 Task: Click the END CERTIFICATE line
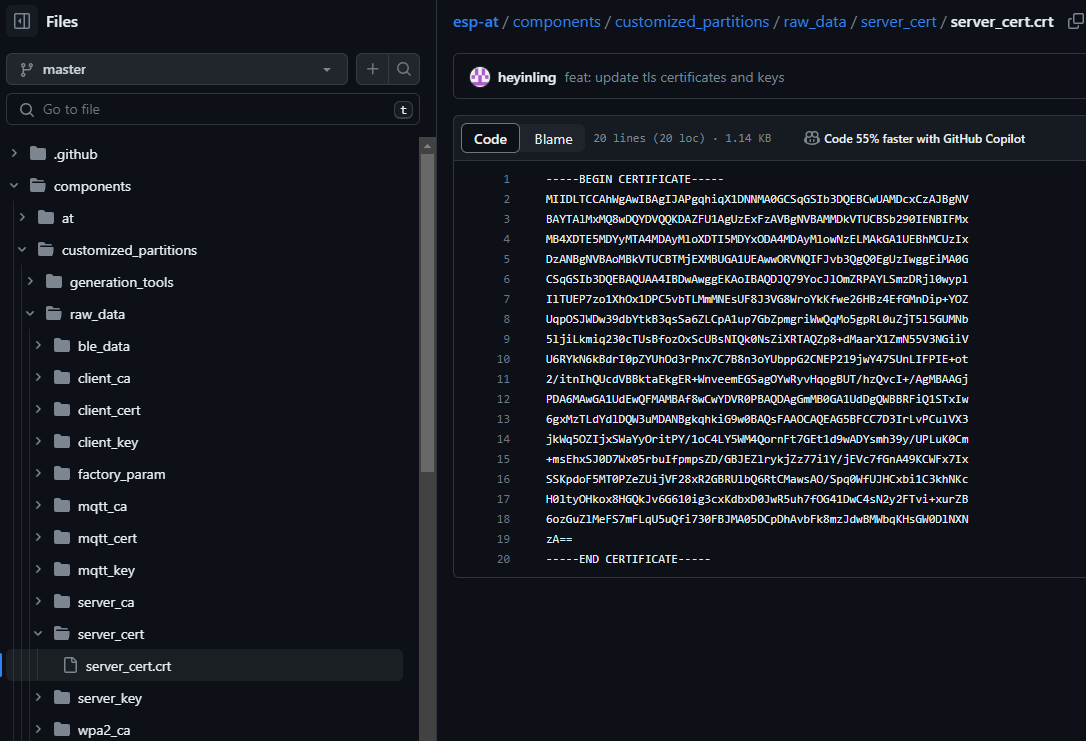point(628,560)
